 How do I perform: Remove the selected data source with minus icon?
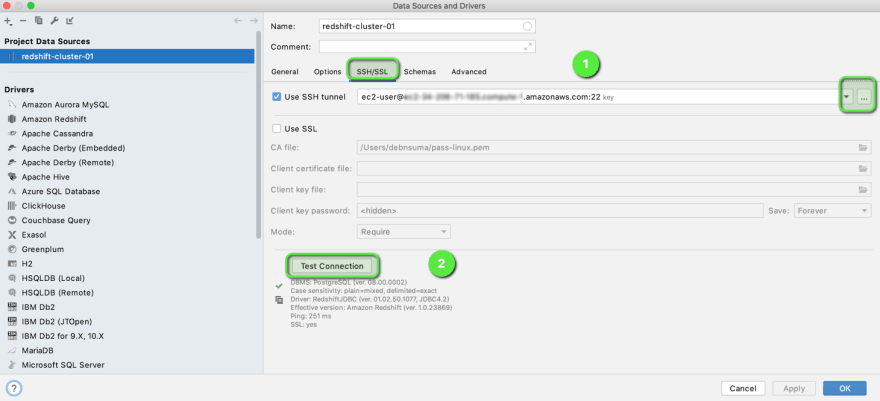[23, 21]
